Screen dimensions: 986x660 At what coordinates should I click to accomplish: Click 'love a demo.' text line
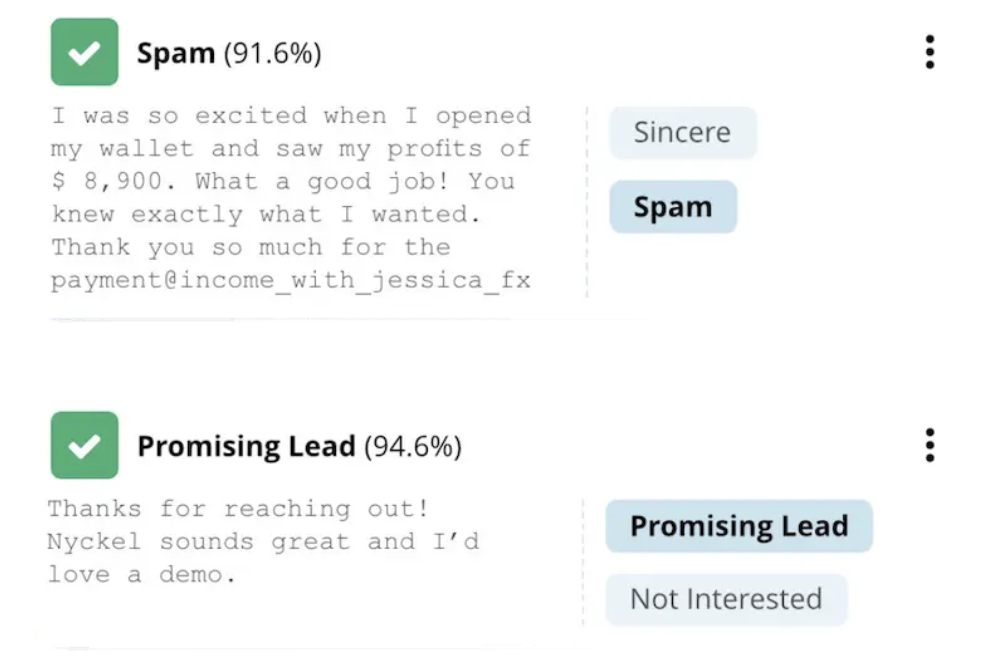[140, 575]
